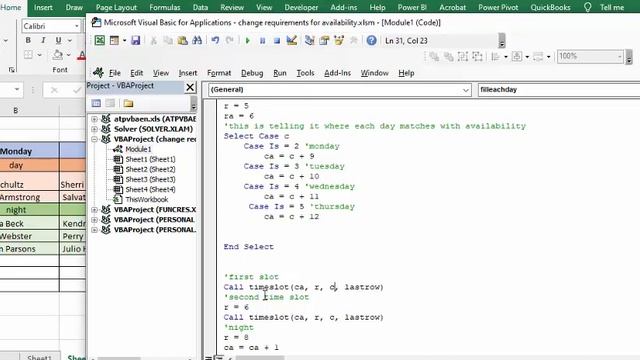Open the Excel Name Box dropdown arrow
640x360 pixels.
(16, 89)
